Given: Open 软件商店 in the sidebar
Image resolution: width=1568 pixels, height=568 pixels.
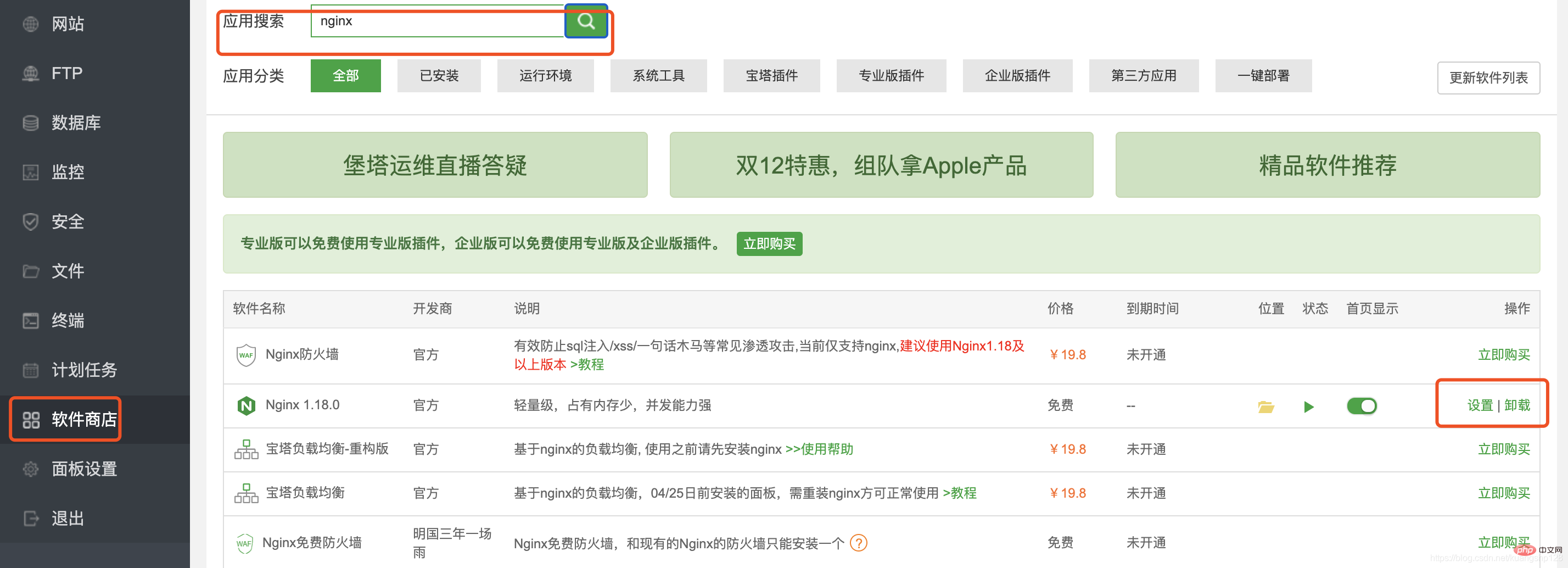Looking at the screenshot, I should tap(66, 419).
